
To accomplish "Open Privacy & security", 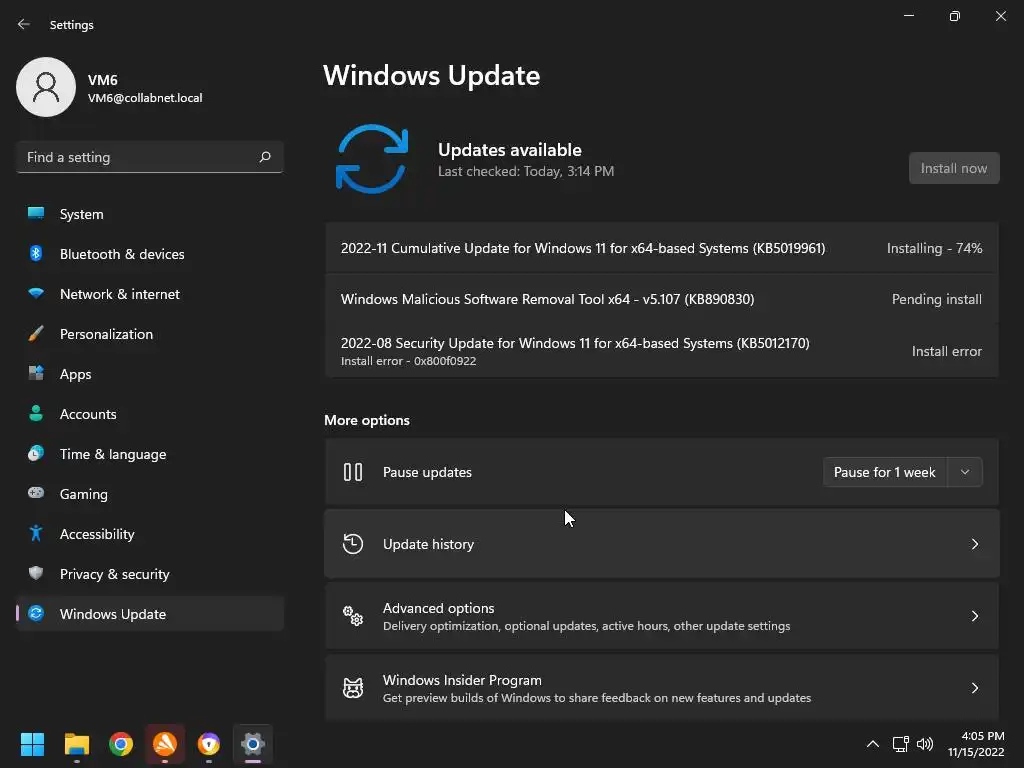I will [150, 573].
